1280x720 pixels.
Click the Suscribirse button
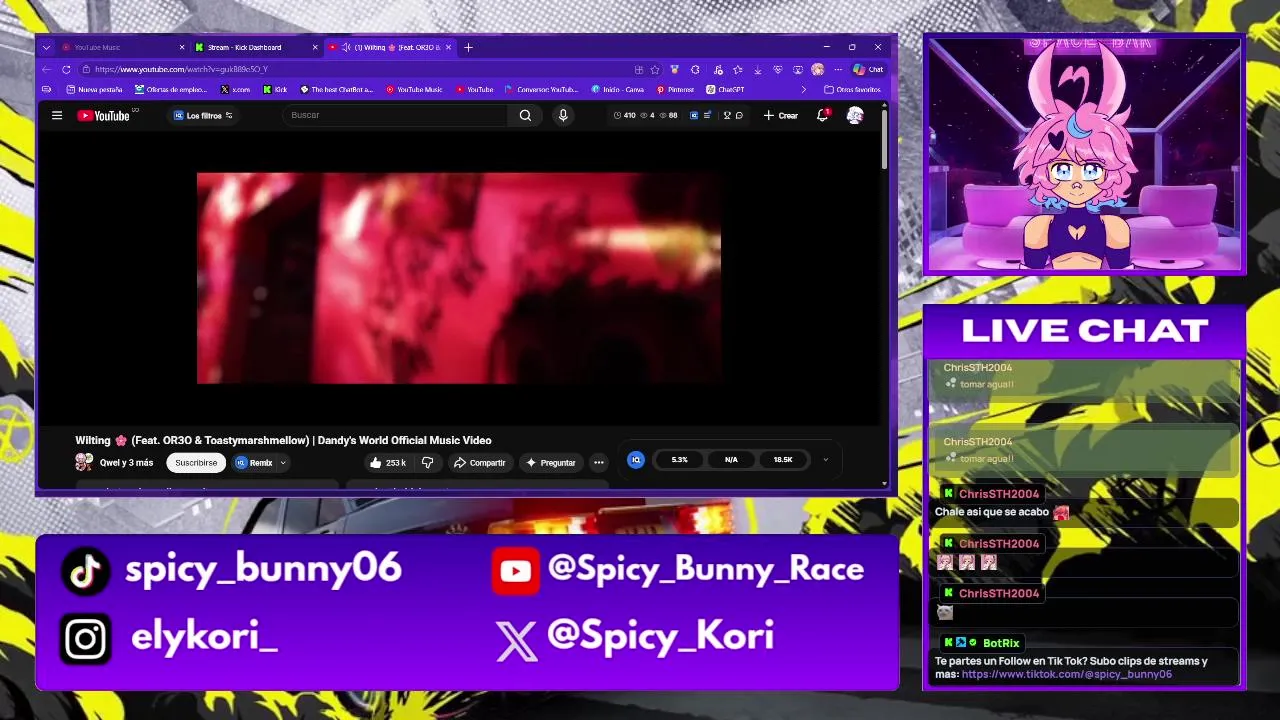click(196, 463)
